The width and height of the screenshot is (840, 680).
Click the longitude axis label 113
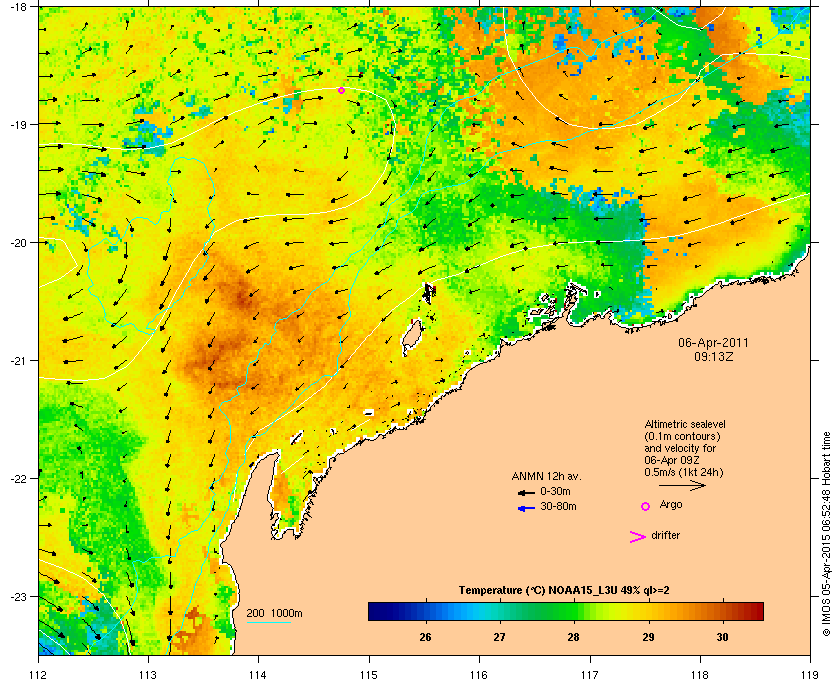148,675
